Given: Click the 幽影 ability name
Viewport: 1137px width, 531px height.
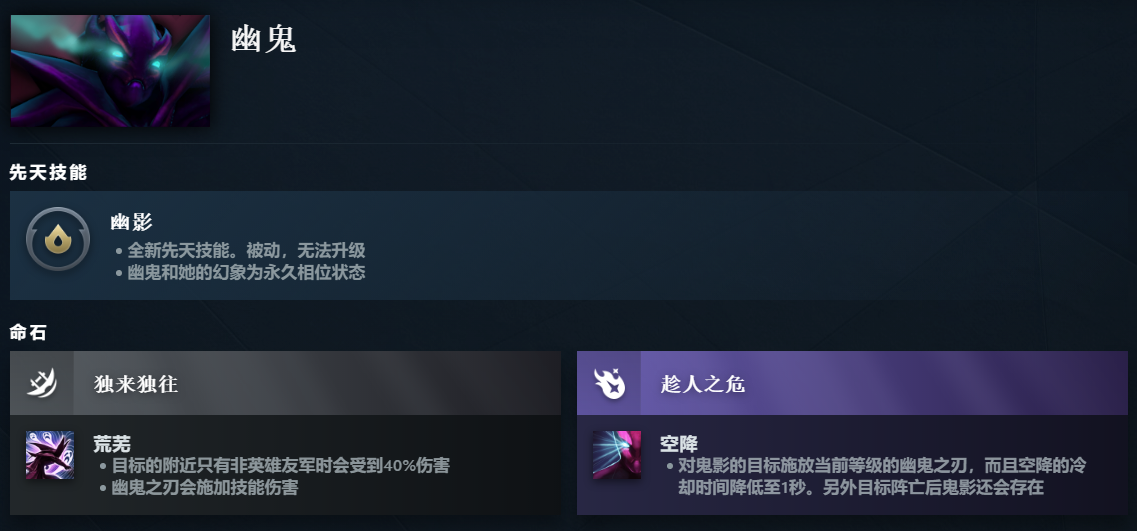Looking at the screenshot, I should coord(131,222).
